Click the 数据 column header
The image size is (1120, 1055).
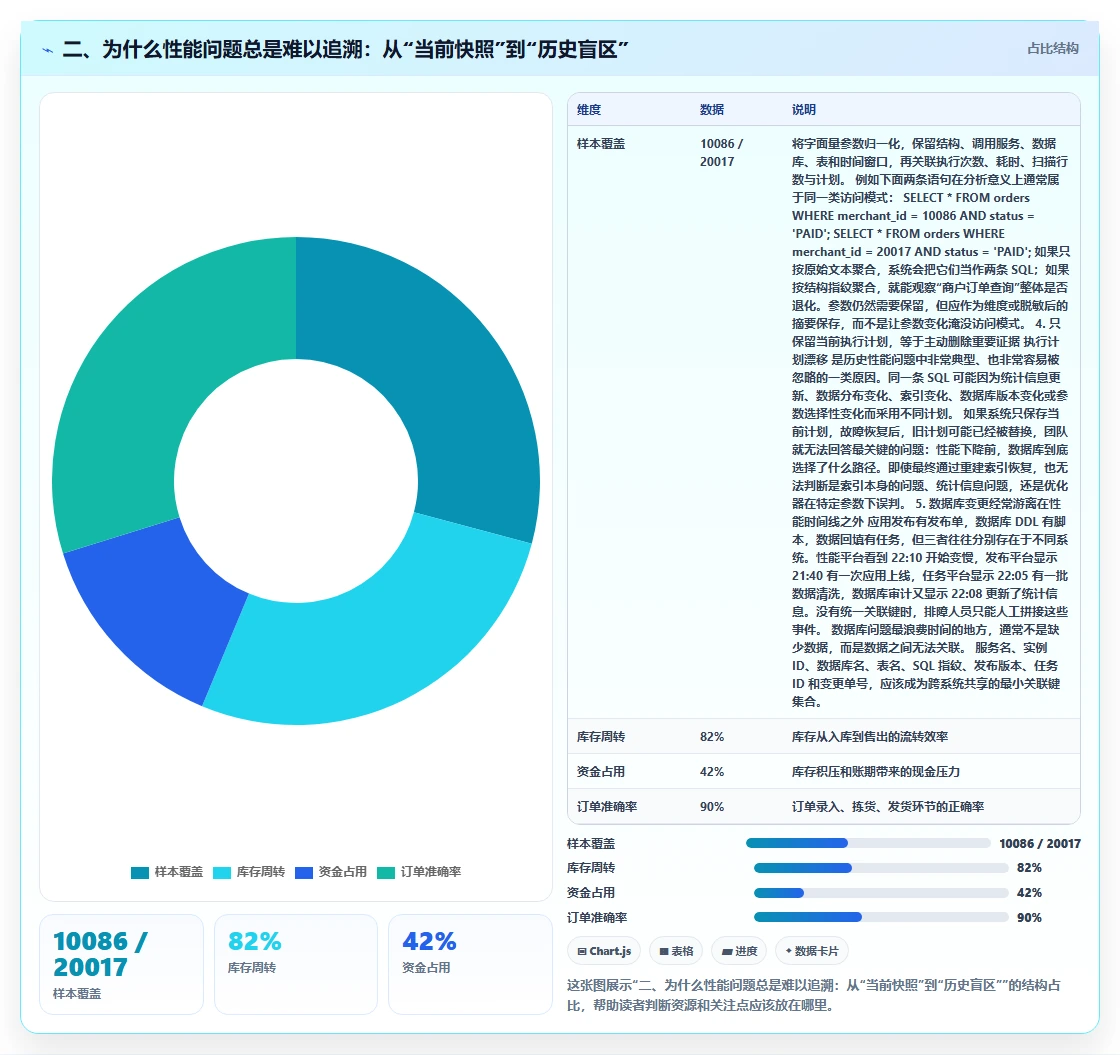[712, 109]
